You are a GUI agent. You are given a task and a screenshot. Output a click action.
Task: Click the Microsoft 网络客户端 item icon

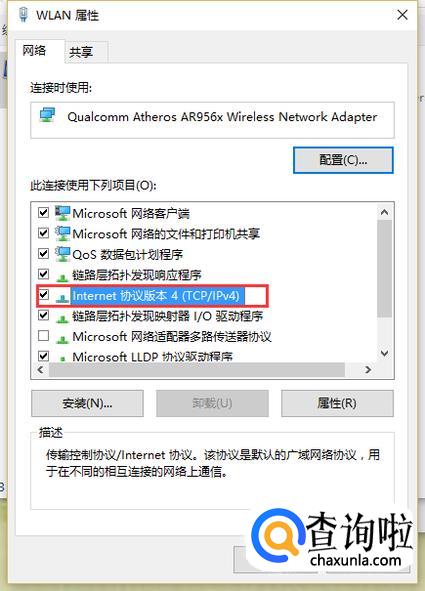(x=62, y=213)
